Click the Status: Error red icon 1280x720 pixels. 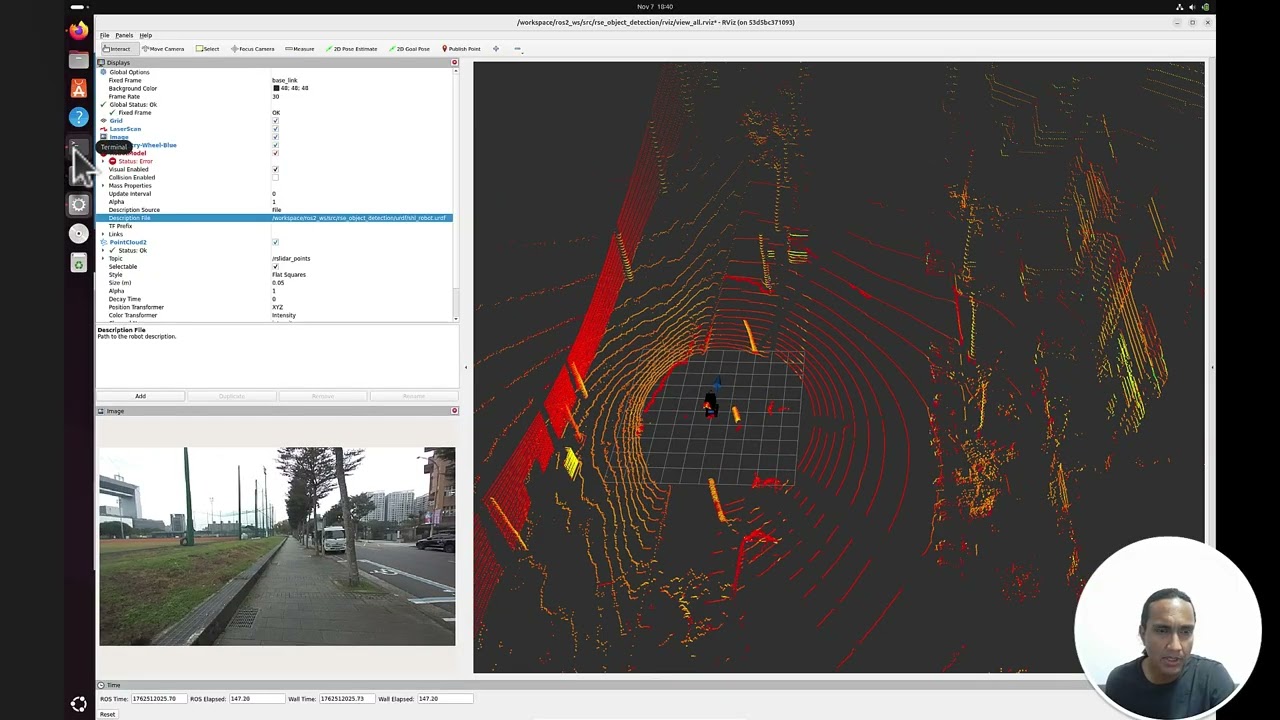tap(112, 161)
